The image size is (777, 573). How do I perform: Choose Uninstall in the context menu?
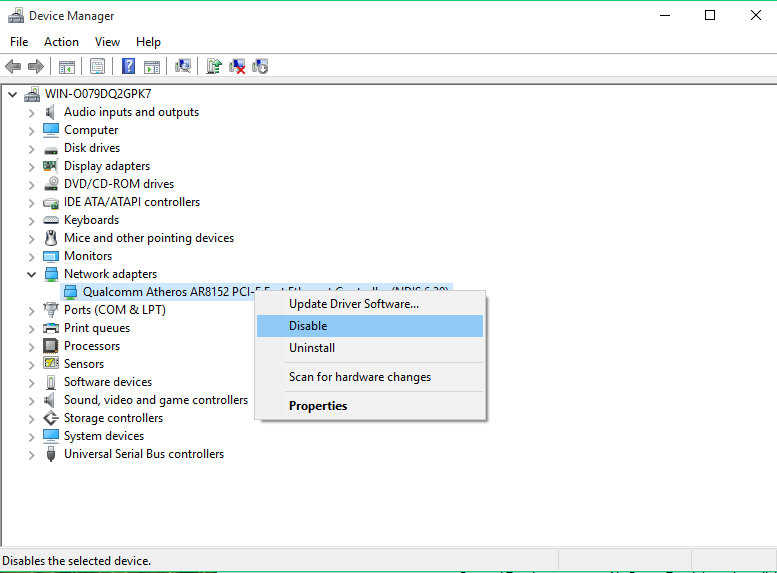(370, 348)
